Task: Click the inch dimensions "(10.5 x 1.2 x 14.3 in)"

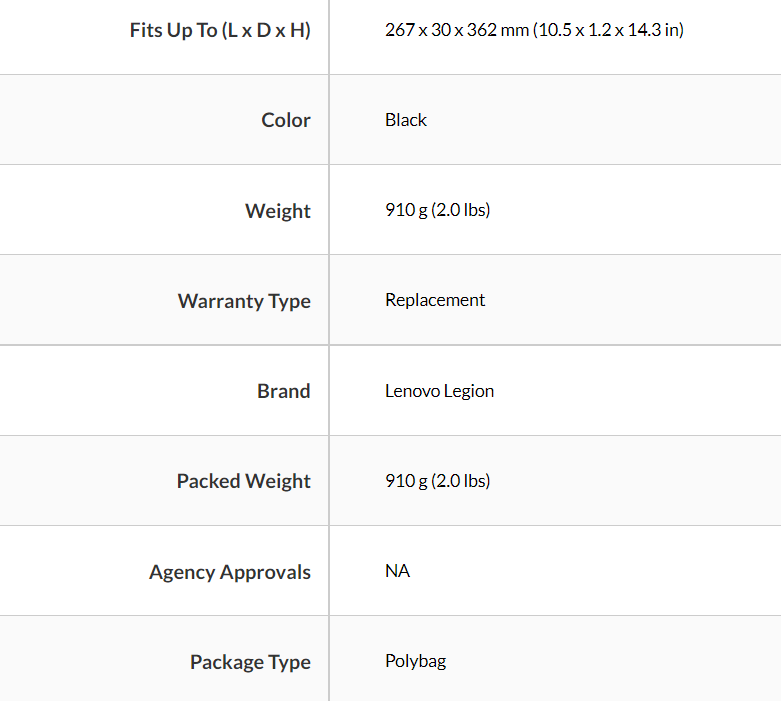Action: 609,30
